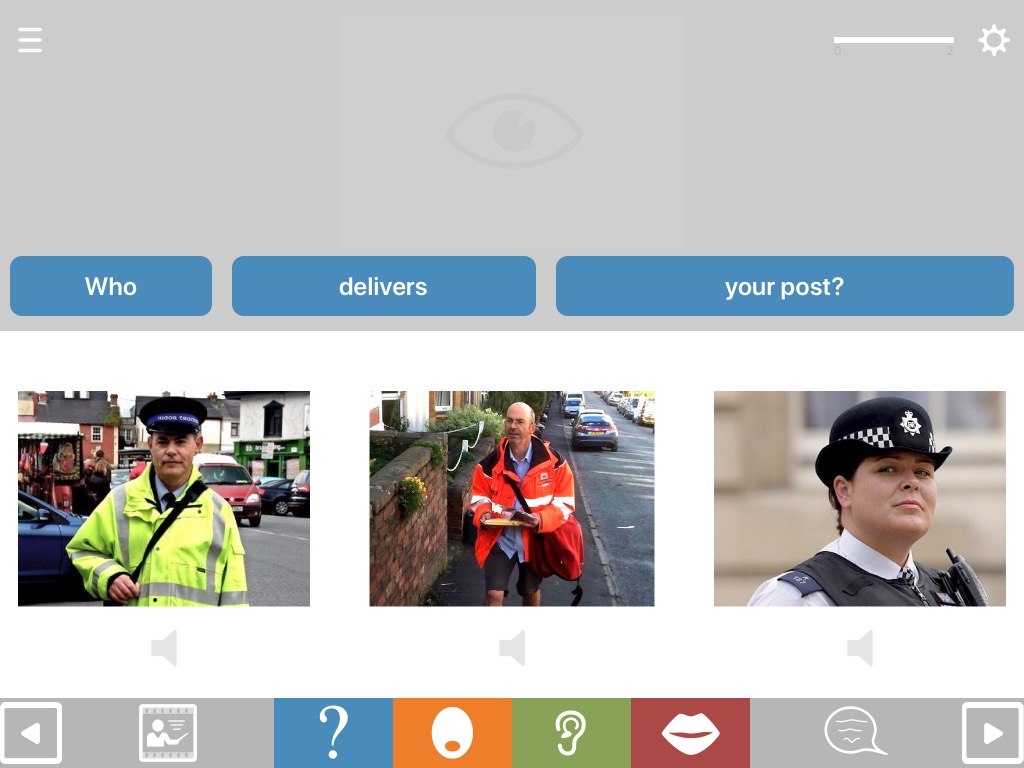Tap the "Who" word button
This screenshot has width=1024, height=768.
[111, 286]
